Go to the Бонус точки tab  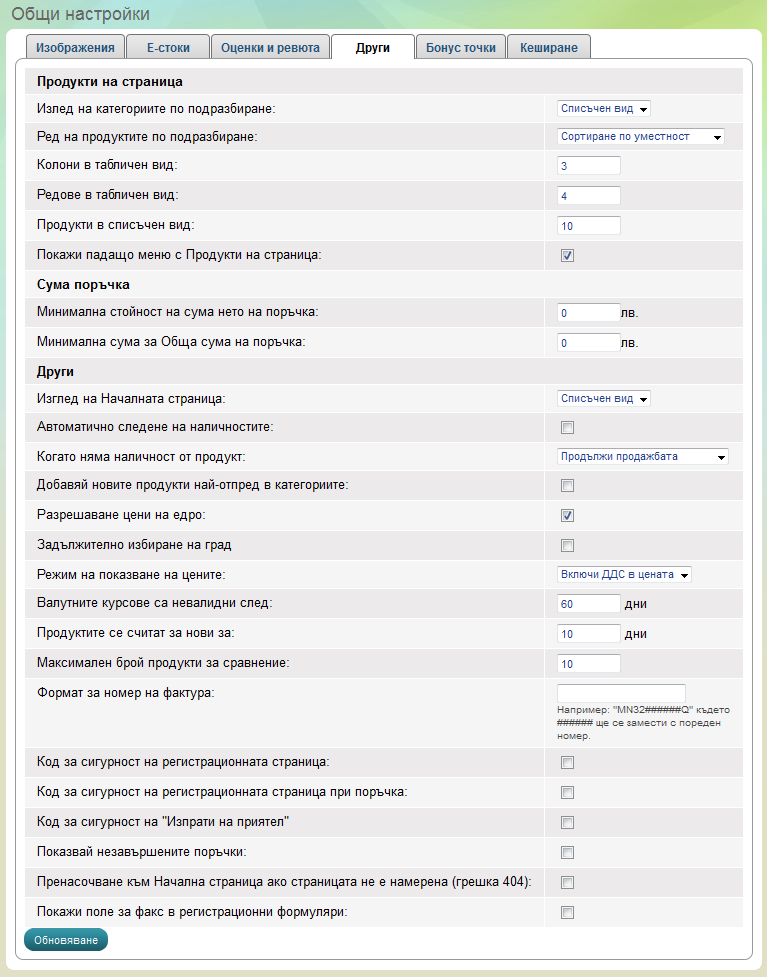coord(460,47)
